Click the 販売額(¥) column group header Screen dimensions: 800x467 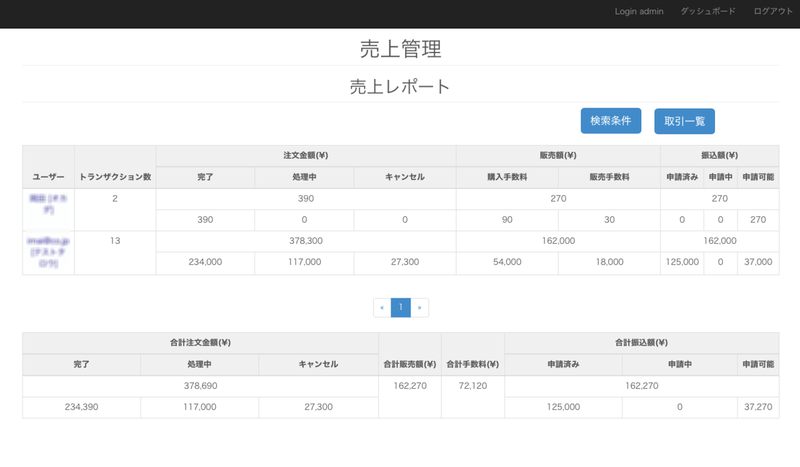coord(558,155)
